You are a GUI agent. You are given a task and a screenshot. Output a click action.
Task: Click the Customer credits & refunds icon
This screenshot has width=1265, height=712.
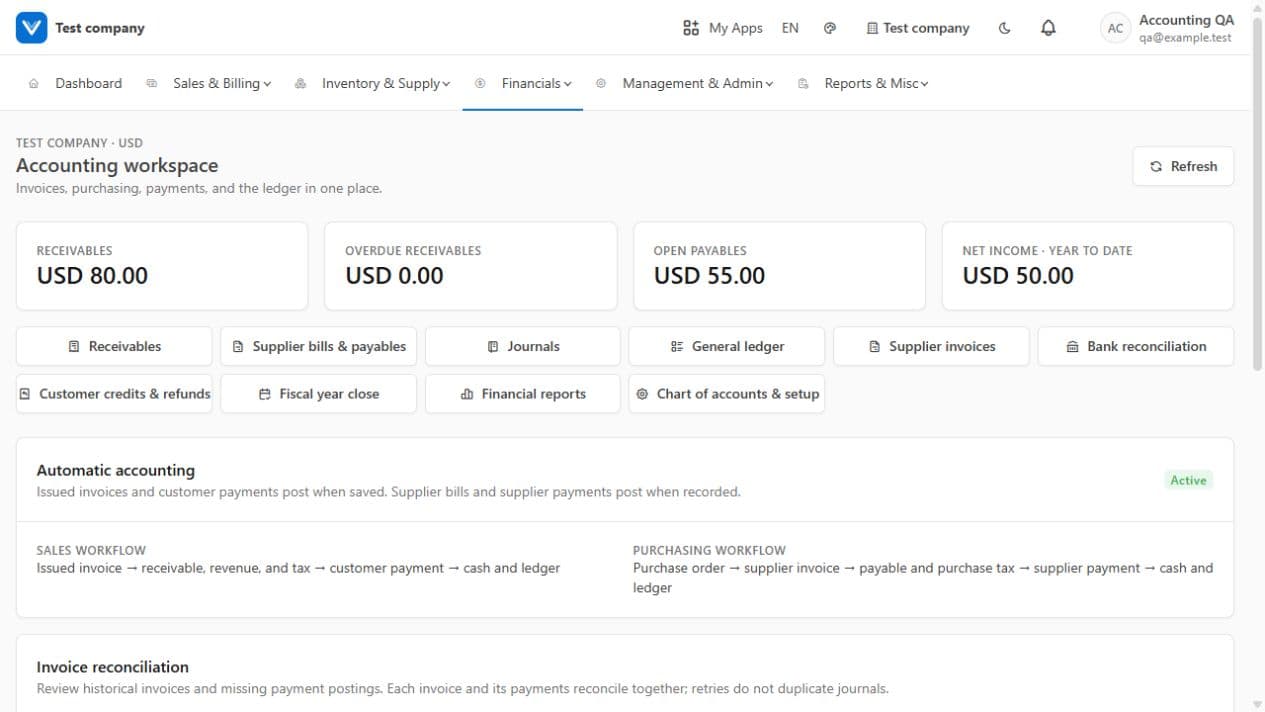coord(25,394)
